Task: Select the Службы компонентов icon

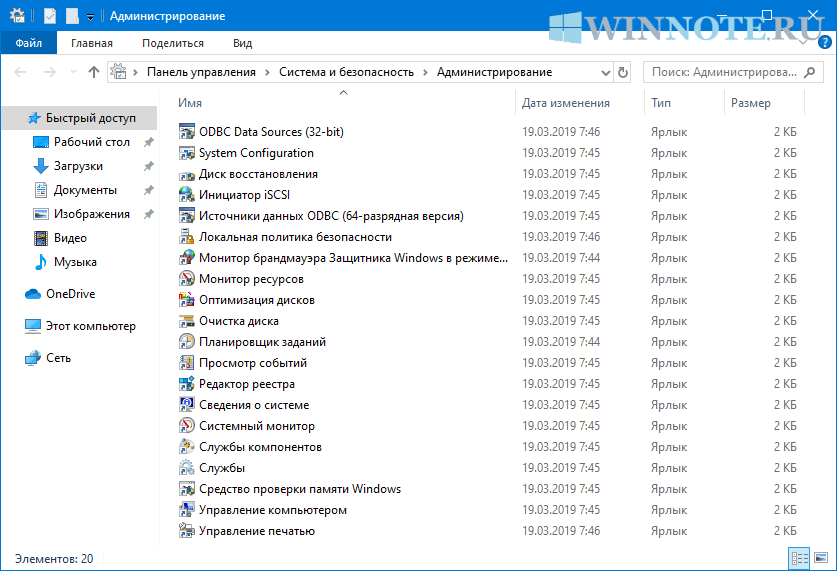Action: click(x=186, y=447)
